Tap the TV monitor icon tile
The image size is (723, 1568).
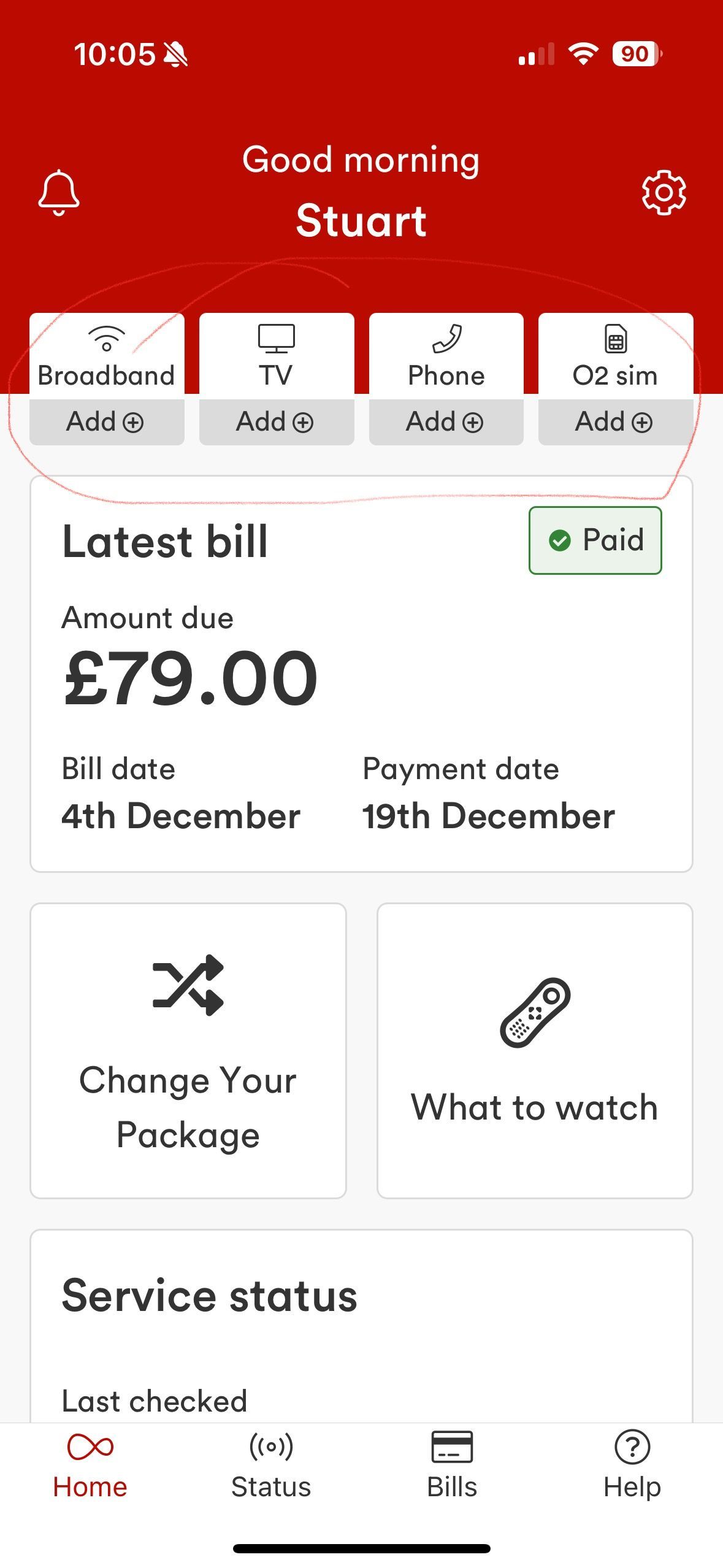(277, 354)
